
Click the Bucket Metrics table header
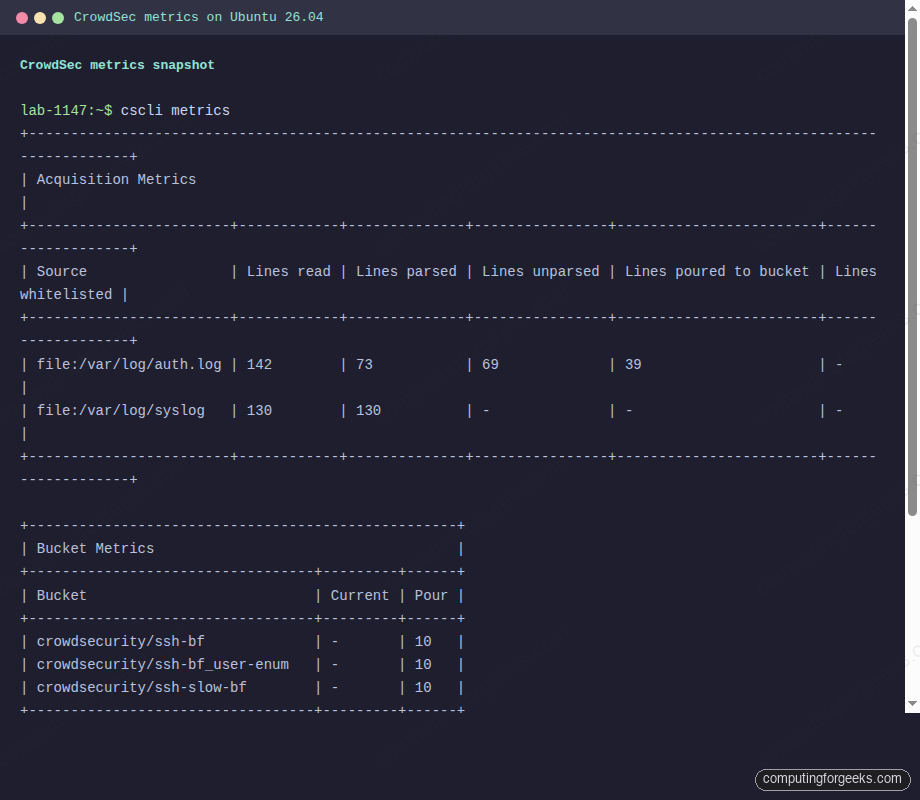pos(95,548)
